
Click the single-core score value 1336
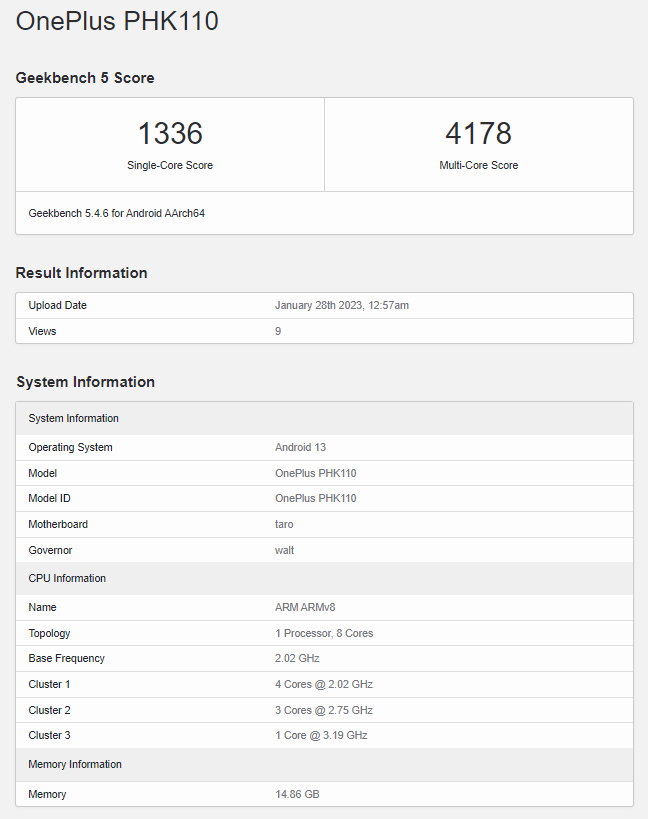pos(170,133)
